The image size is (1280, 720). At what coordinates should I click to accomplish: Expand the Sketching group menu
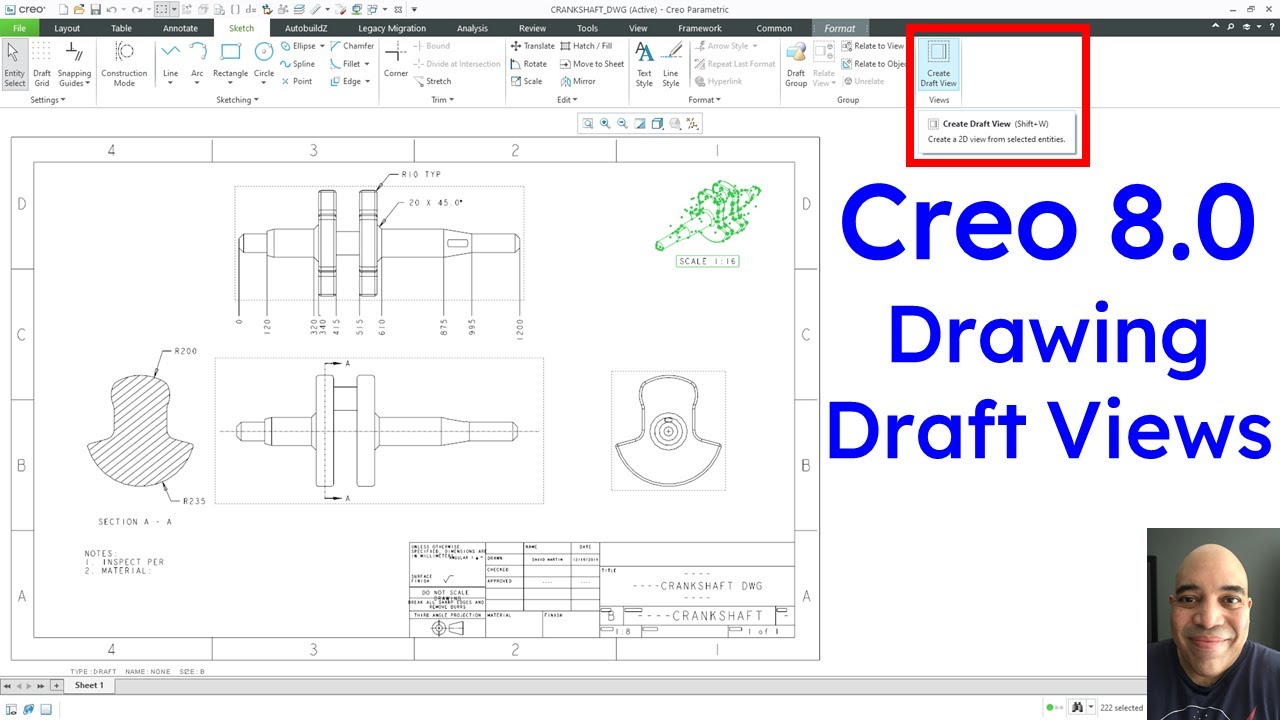coord(237,100)
